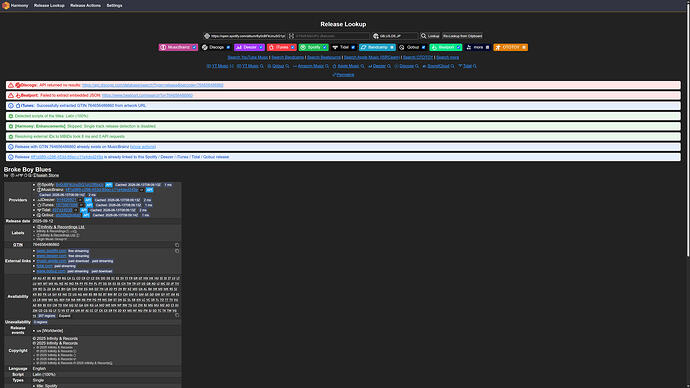
Task: Open the Search Bandcamp link
Action: (287, 57)
